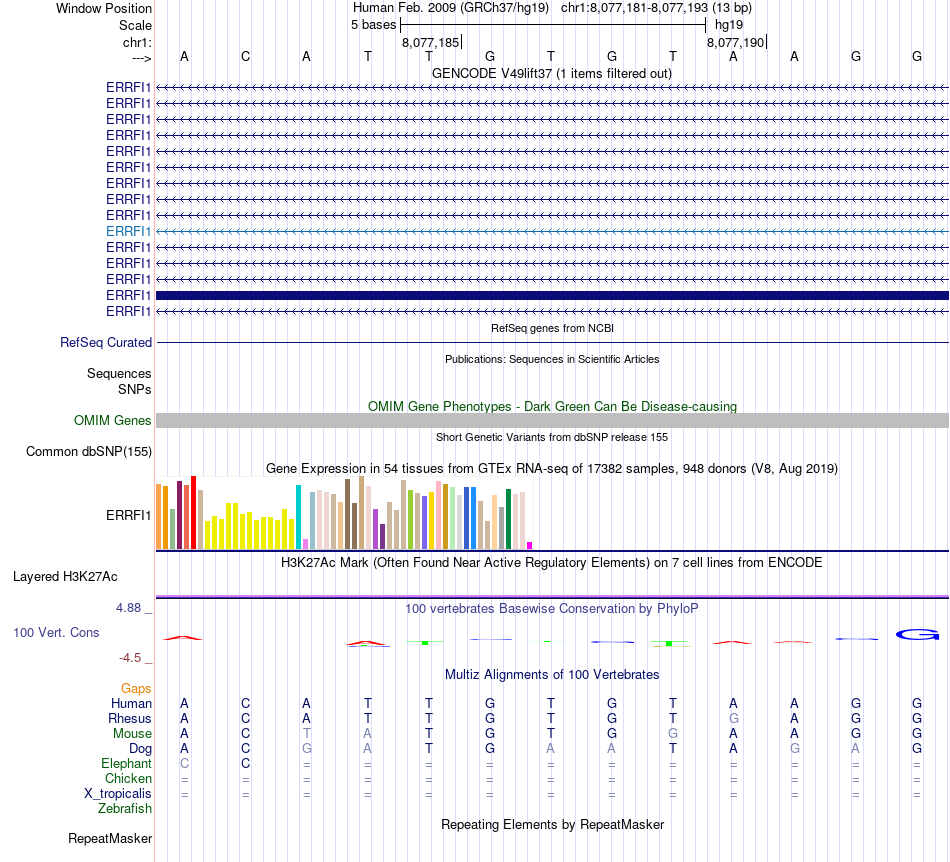Click the Window Position label
The width and height of the screenshot is (950, 862).
point(104,8)
